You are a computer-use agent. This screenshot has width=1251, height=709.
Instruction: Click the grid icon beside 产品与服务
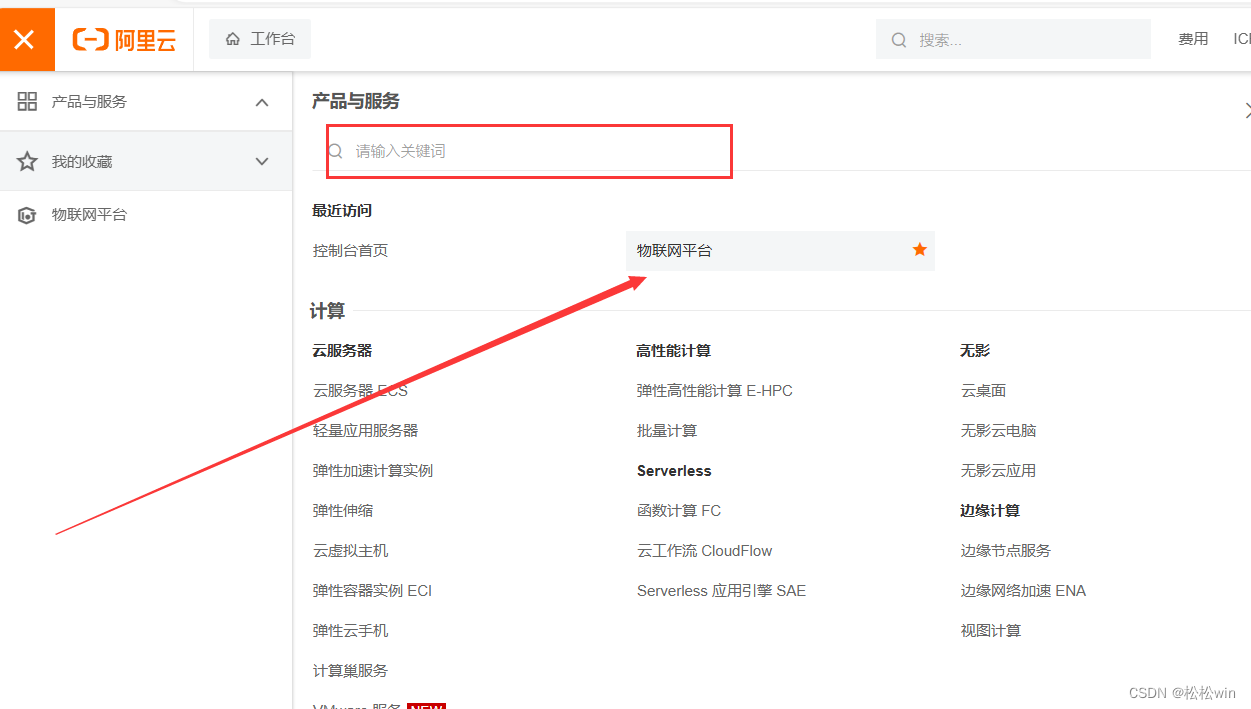(x=27, y=101)
